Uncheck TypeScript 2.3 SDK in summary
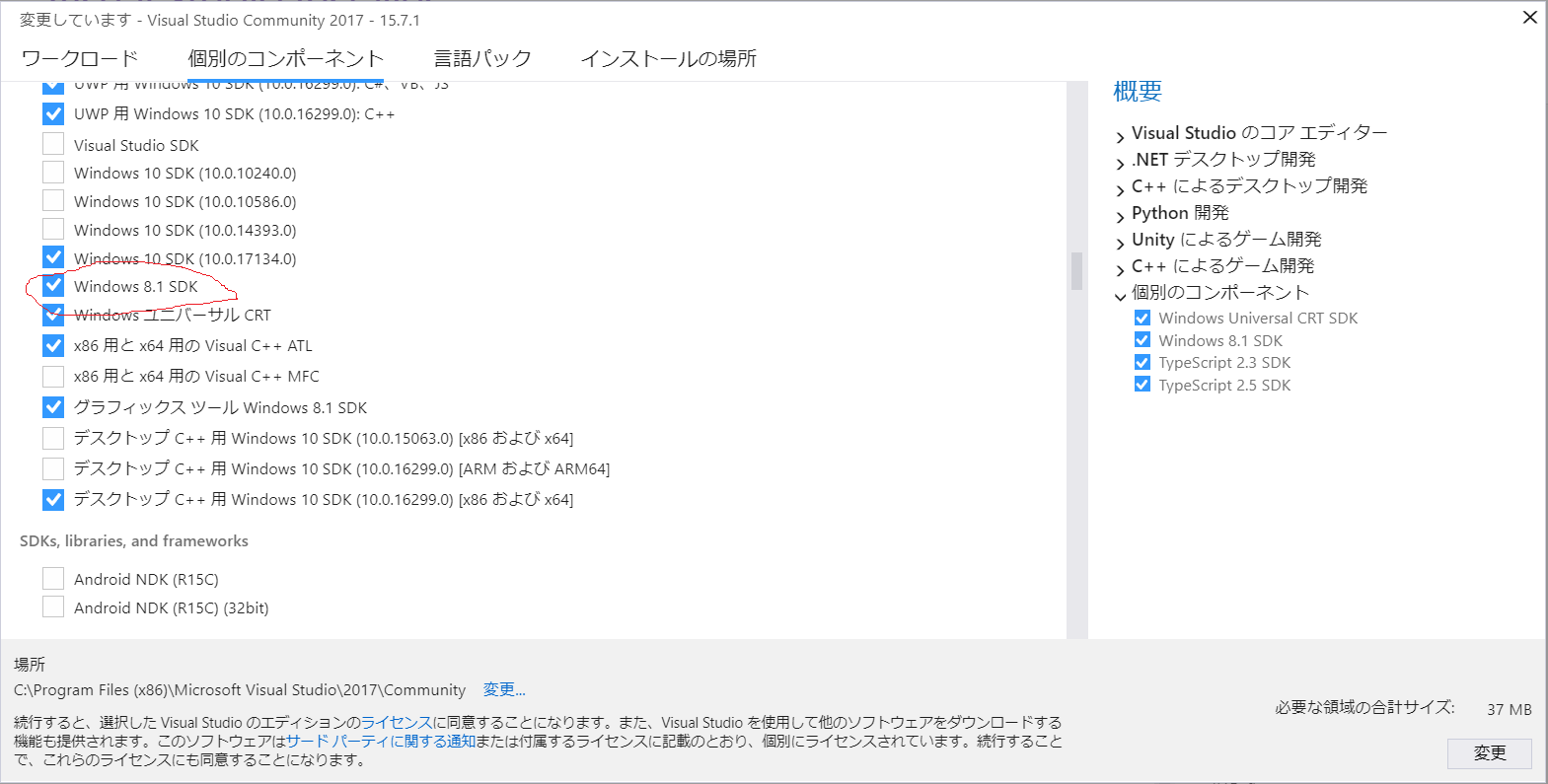1548x784 pixels. tap(1143, 362)
